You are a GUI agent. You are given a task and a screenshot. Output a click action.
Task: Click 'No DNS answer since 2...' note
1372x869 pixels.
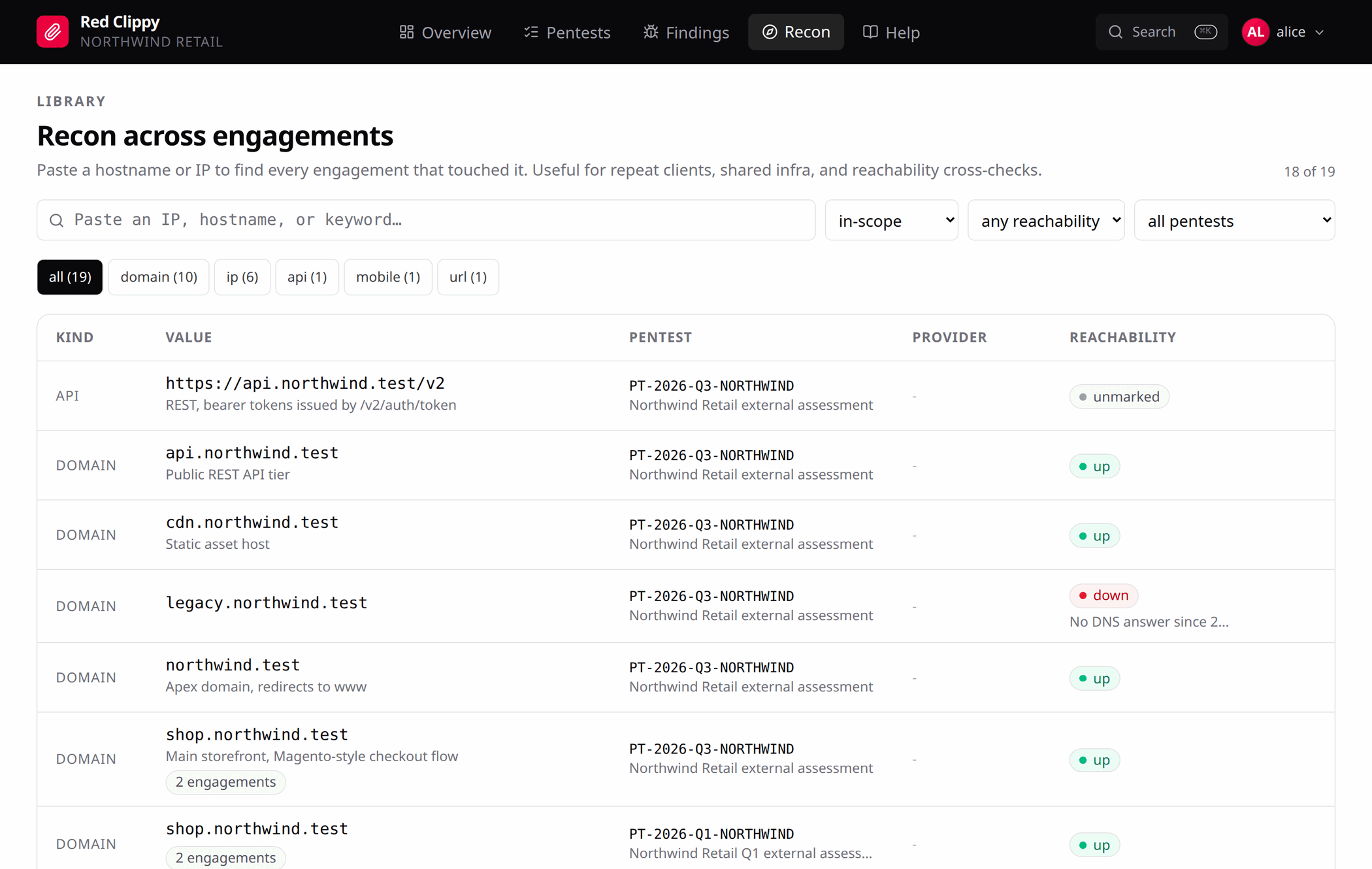pyautogui.click(x=1149, y=622)
